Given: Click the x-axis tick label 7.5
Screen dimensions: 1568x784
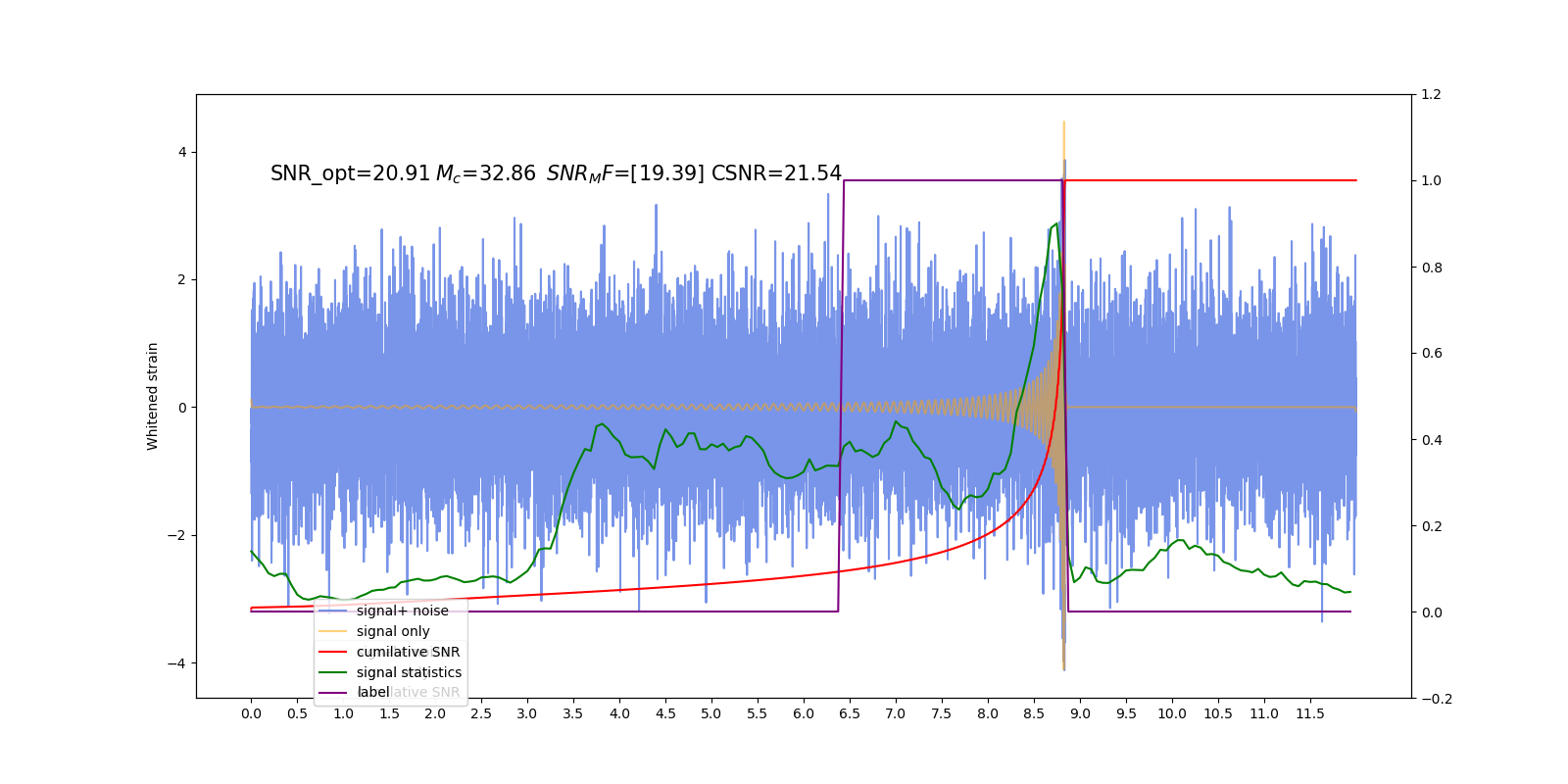Looking at the screenshot, I should (x=942, y=714).
